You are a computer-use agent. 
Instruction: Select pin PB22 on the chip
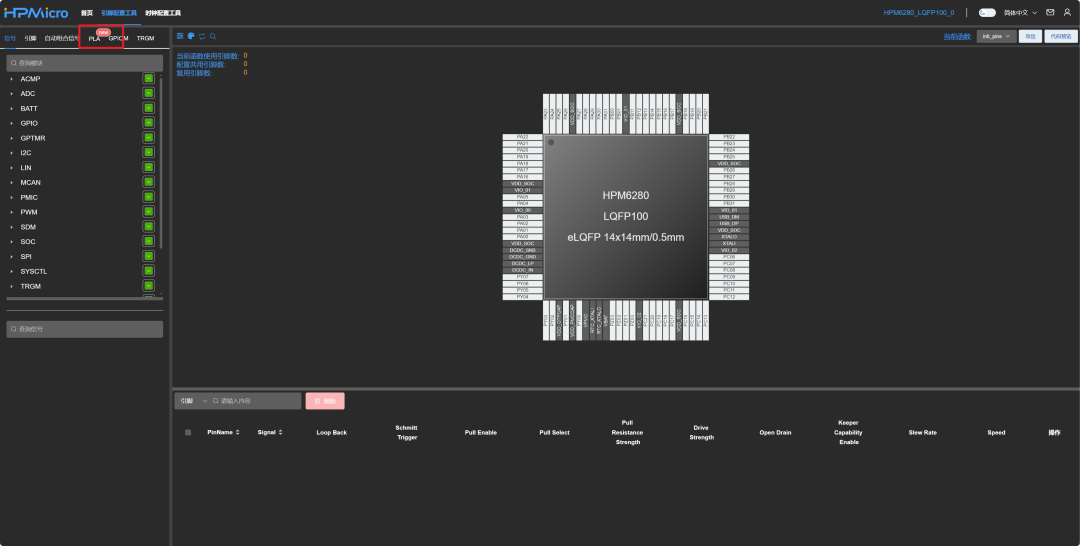point(729,137)
